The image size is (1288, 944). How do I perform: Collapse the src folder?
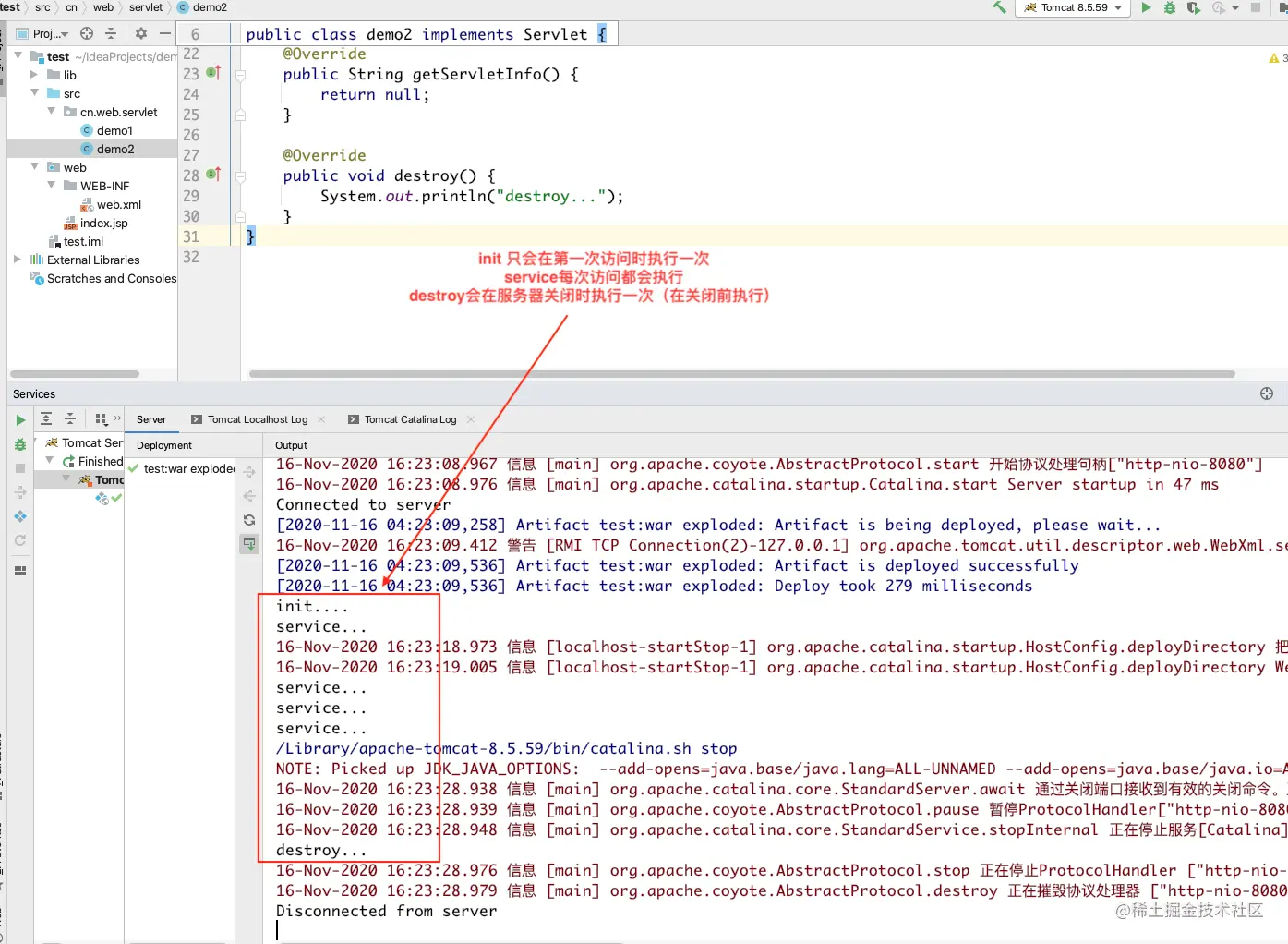tap(34, 93)
